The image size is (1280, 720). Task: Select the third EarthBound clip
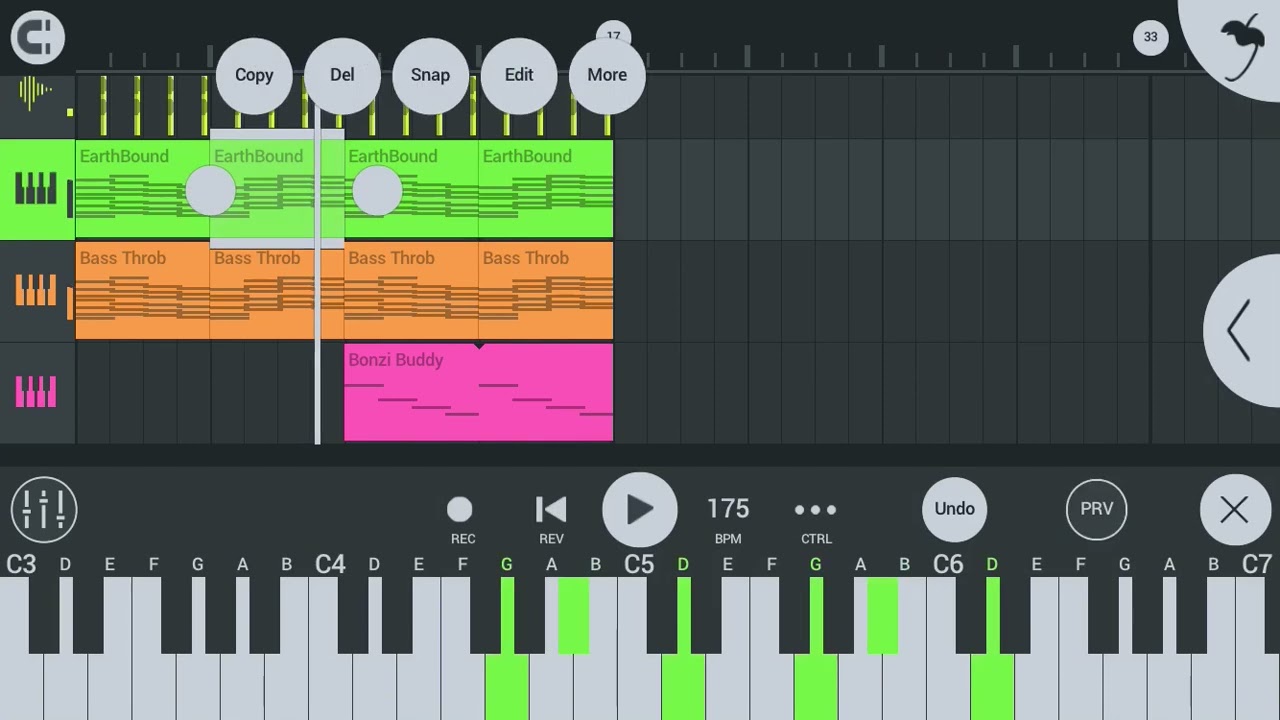tap(411, 188)
